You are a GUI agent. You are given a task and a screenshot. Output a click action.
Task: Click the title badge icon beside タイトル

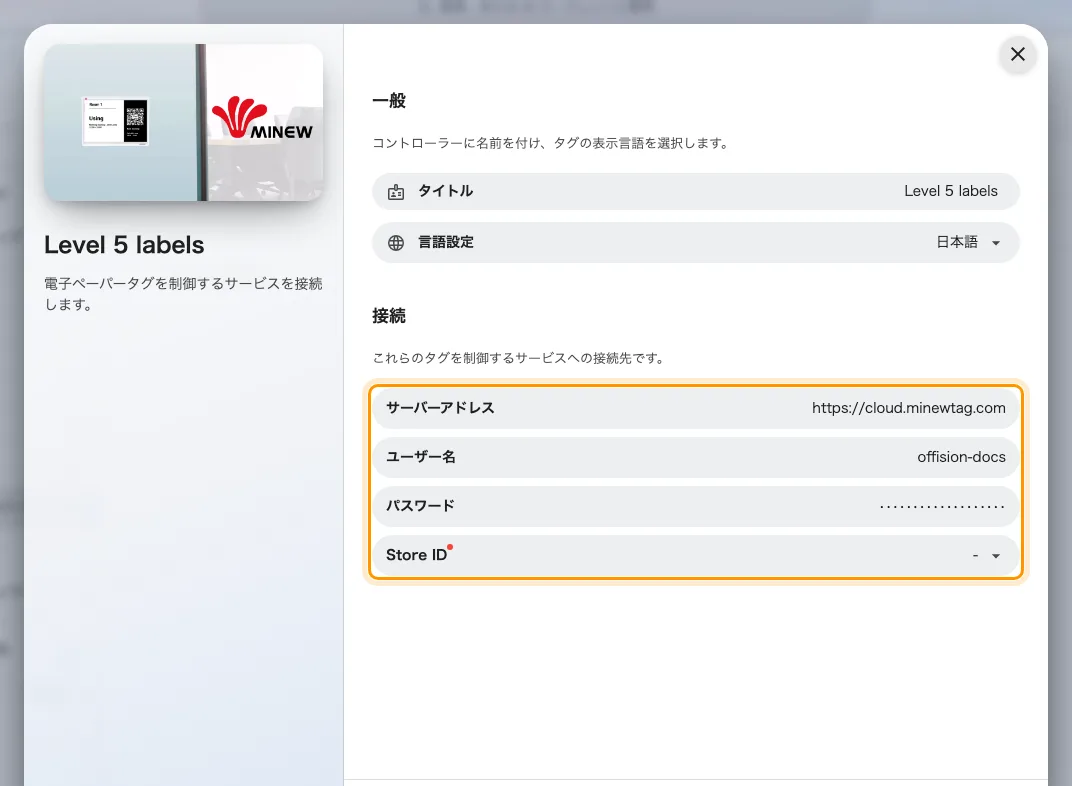[x=396, y=192]
